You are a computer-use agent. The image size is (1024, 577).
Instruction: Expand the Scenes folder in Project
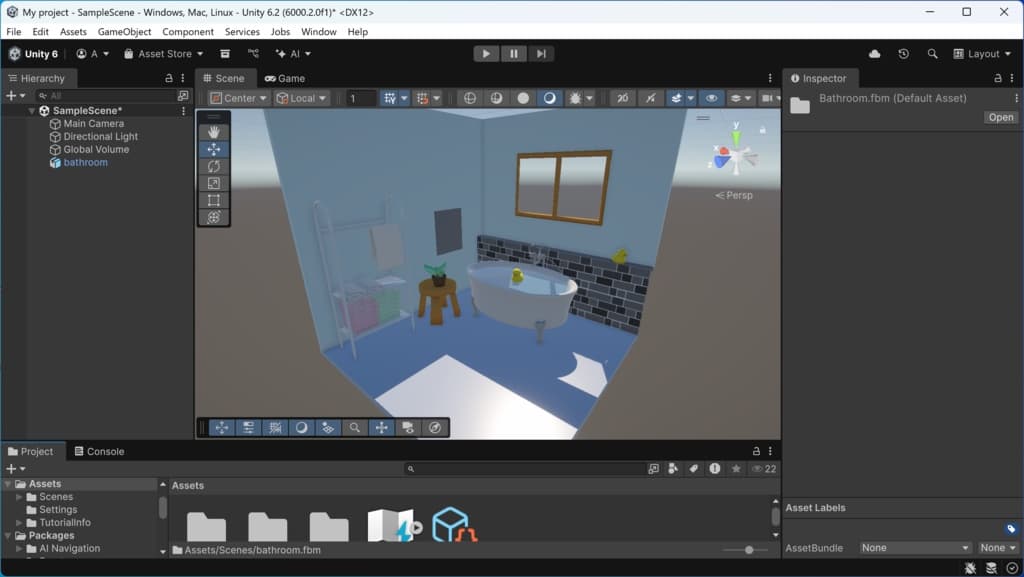[x=19, y=497]
